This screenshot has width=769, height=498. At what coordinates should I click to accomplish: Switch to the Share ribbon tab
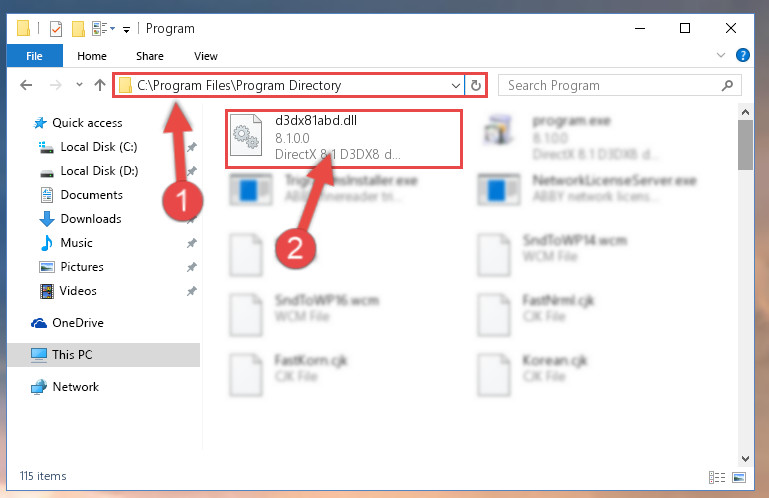(150, 56)
